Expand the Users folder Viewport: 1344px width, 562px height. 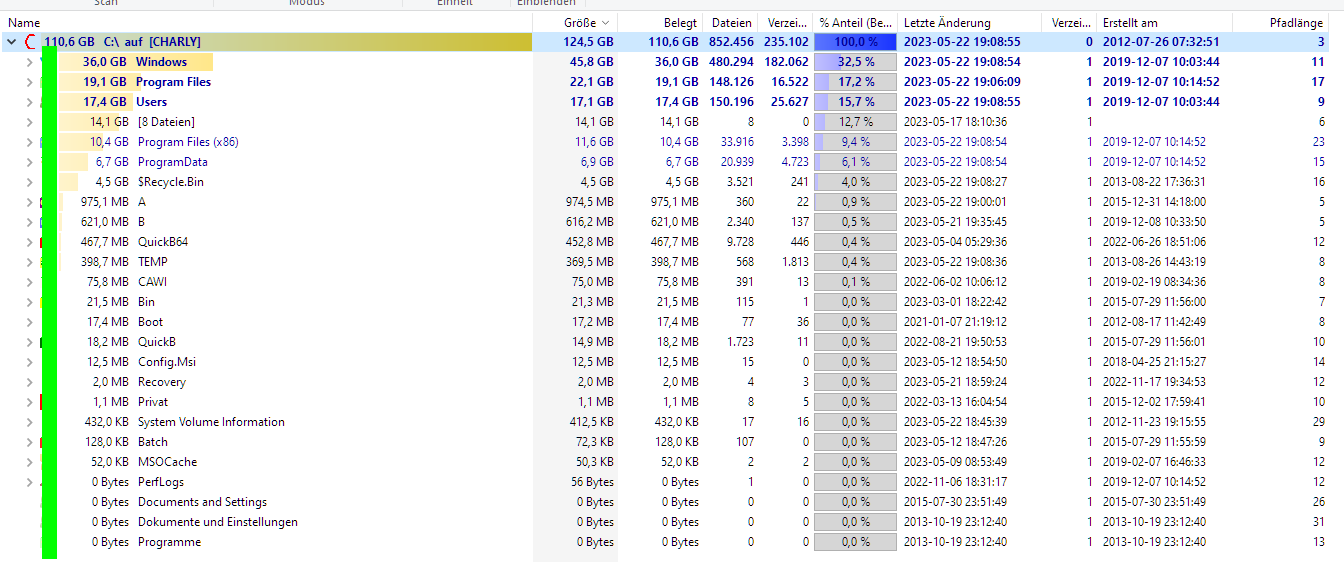29,102
